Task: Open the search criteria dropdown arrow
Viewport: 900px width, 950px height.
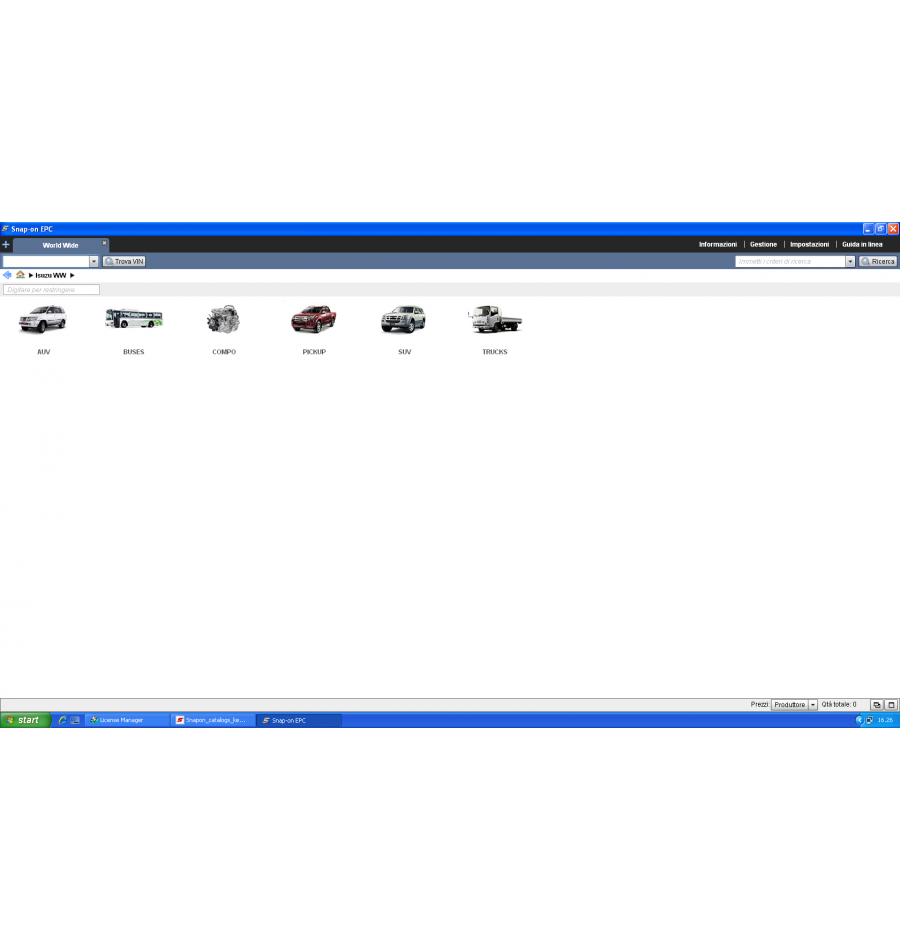Action: coord(850,262)
